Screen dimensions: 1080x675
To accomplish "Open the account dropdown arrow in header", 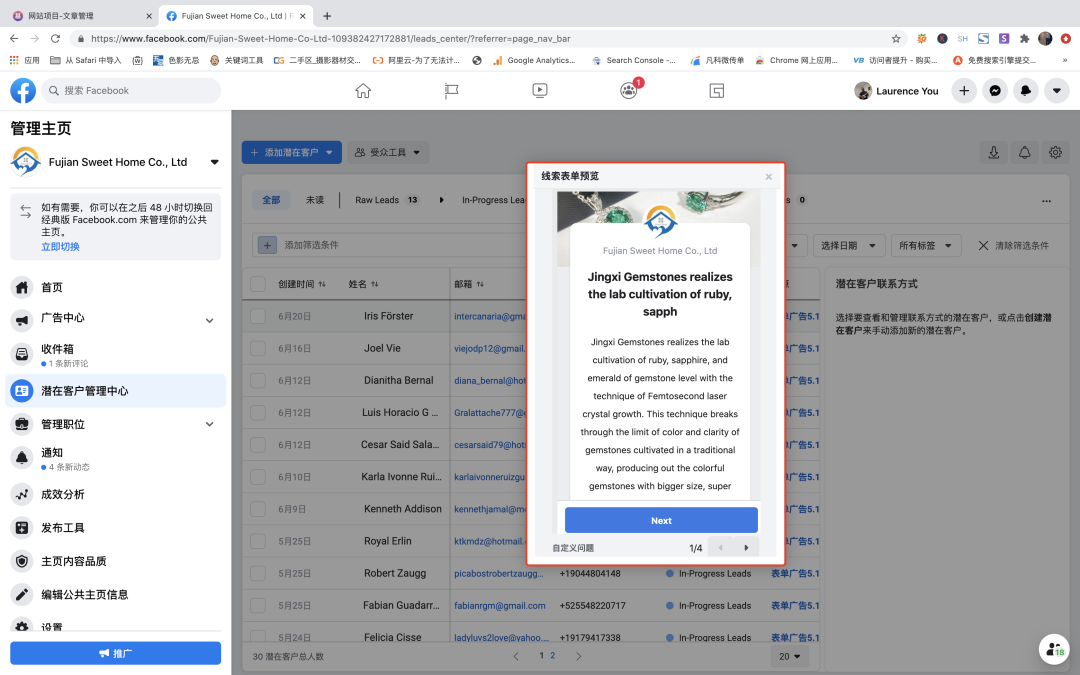I will (x=1057, y=90).
